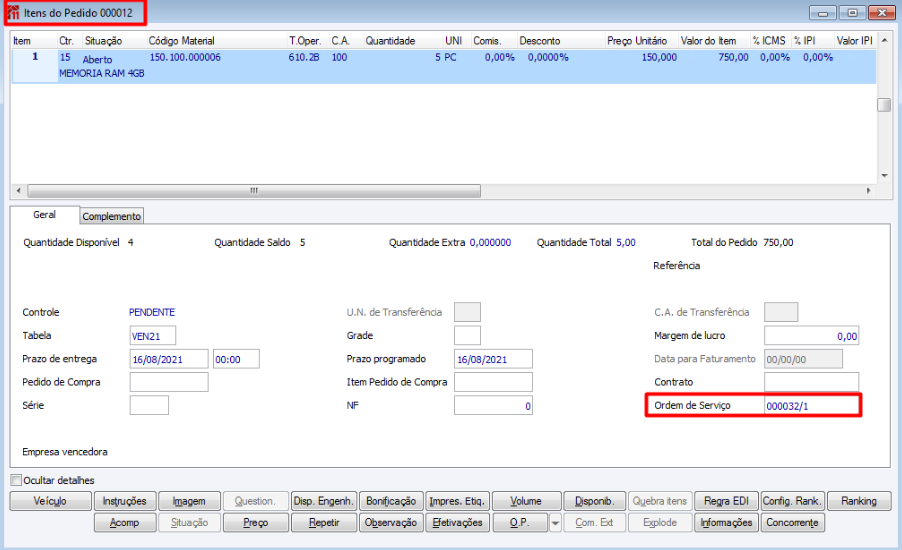Click the Efetivações button

[457, 523]
